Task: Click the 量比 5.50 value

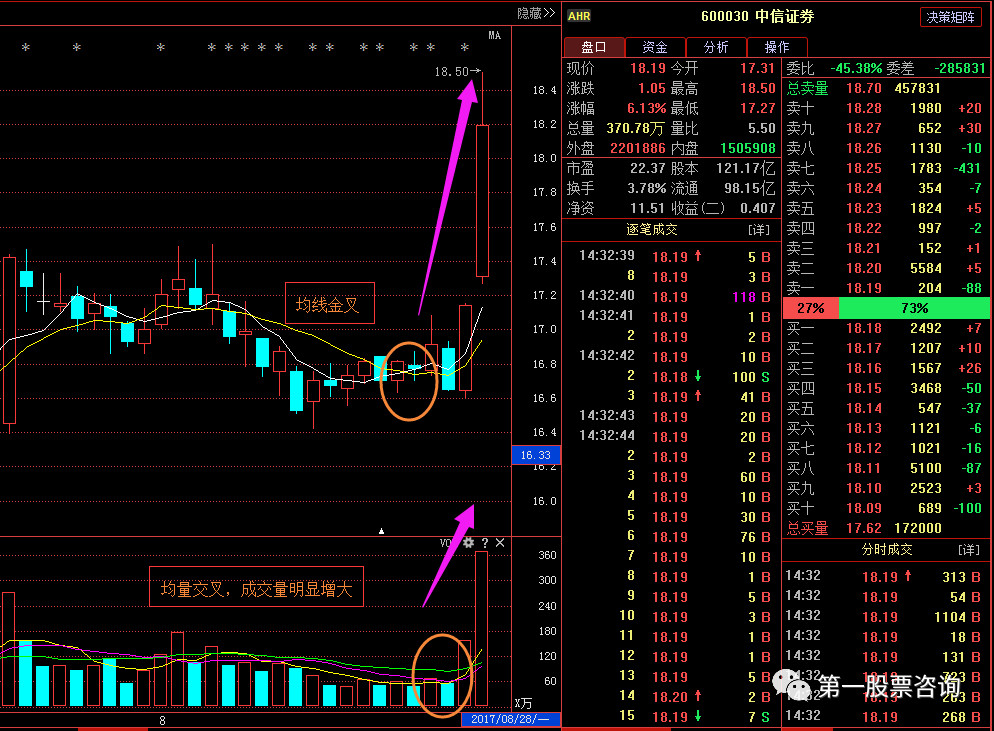Action: point(761,129)
